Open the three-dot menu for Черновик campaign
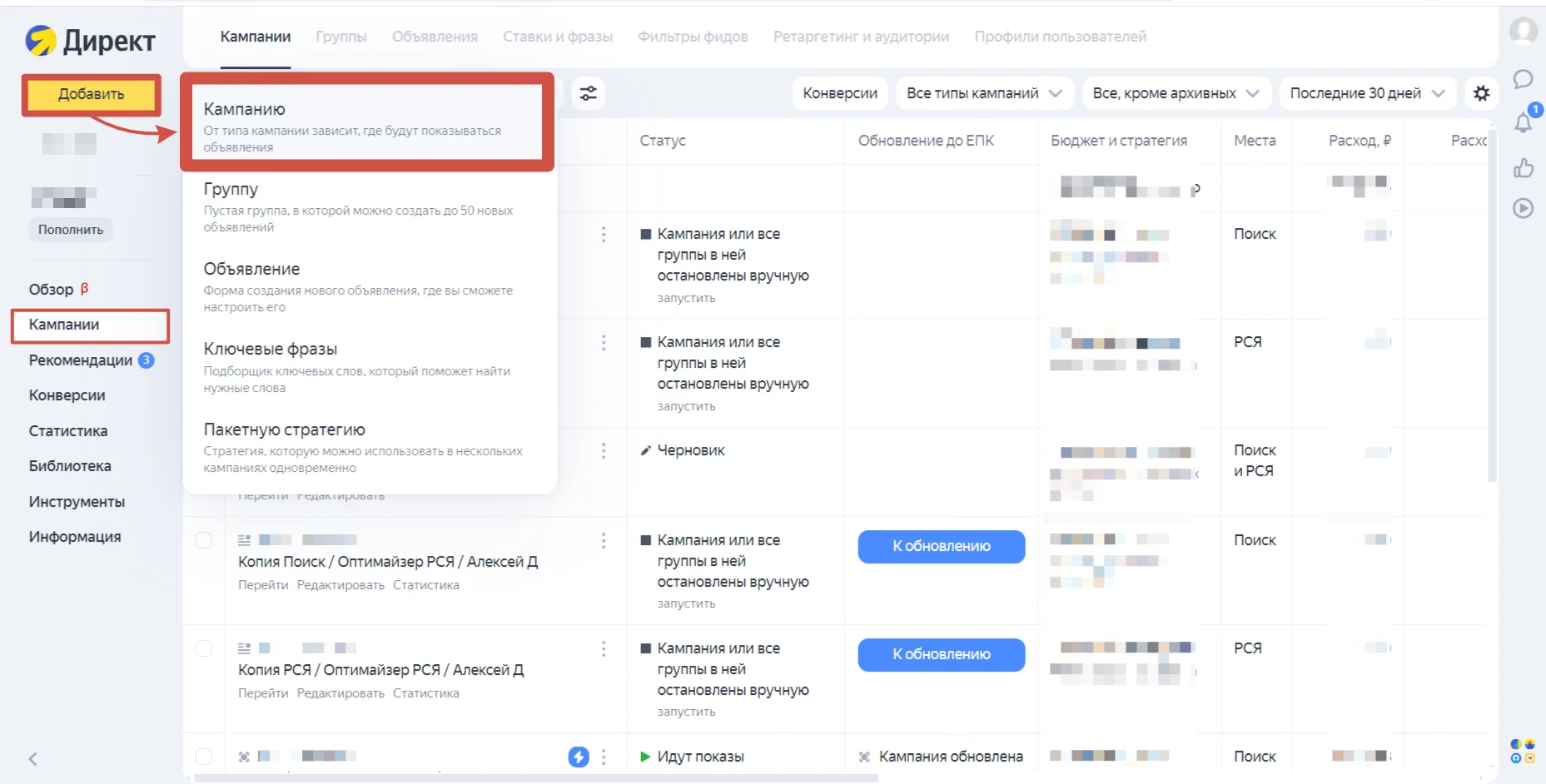This screenshot has height=784, width=1546. pyautogui.click(x=604, y=451)
